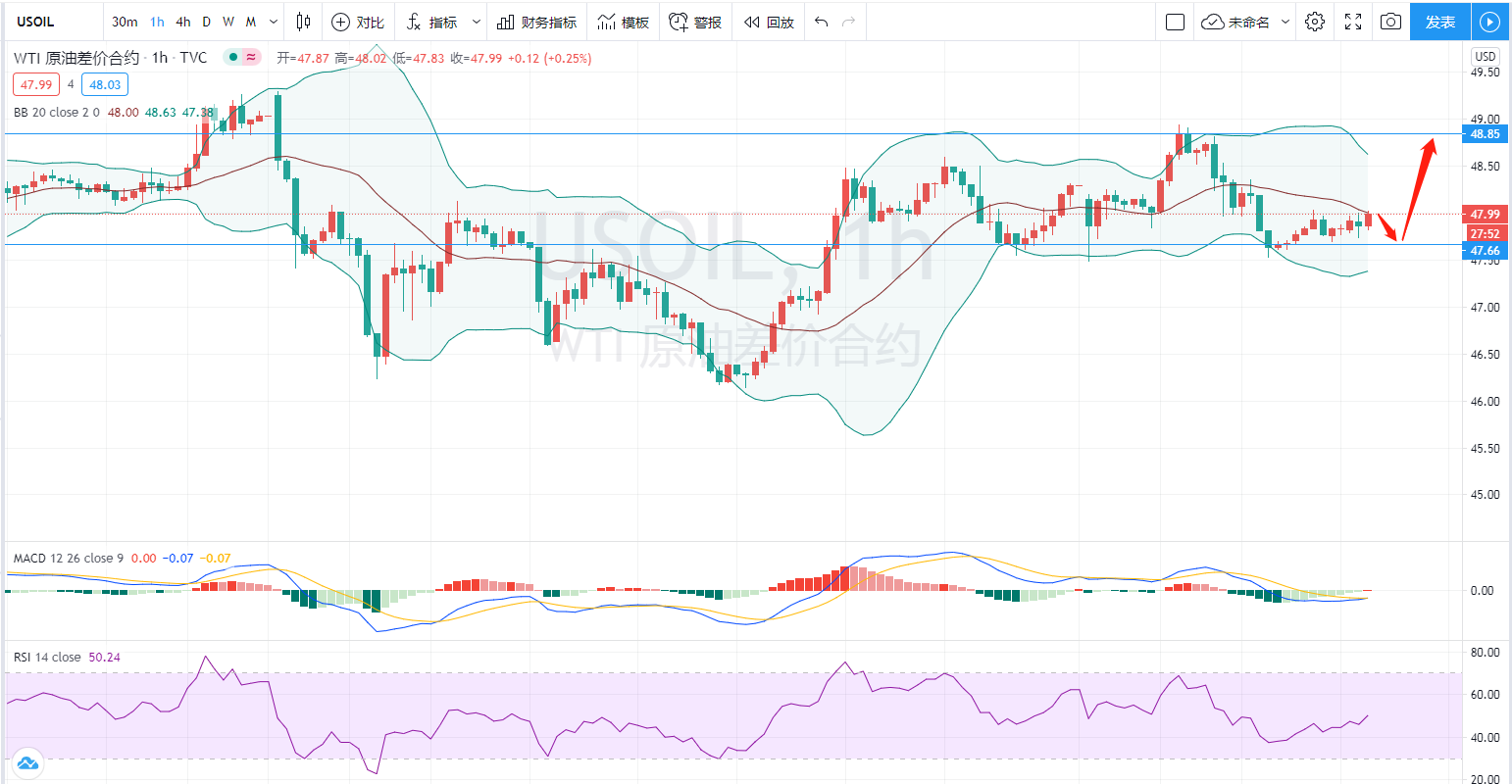
Task: Publish the idea with 发表
Action: point(1440,22)
